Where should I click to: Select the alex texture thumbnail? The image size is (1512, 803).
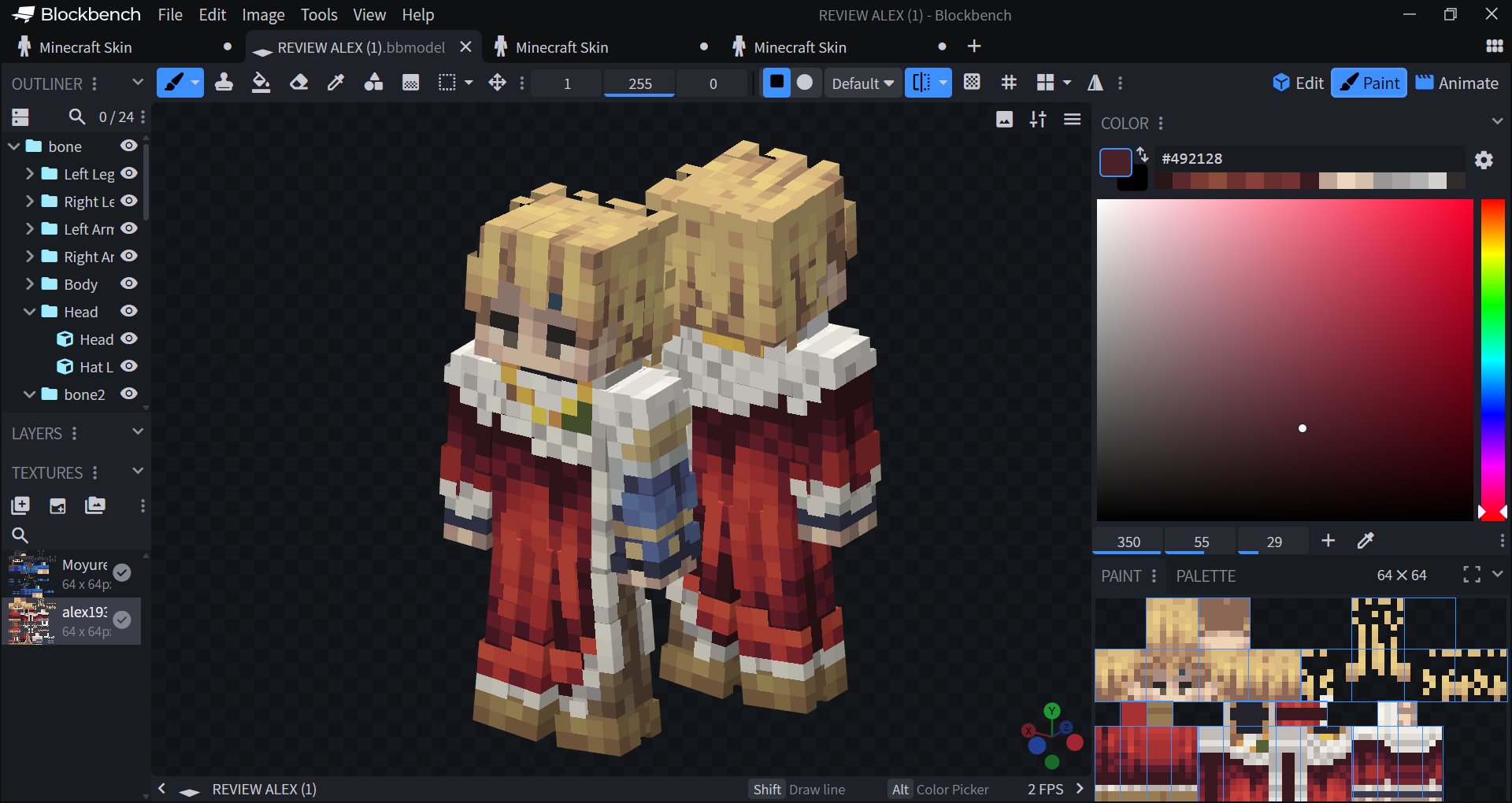31,621
